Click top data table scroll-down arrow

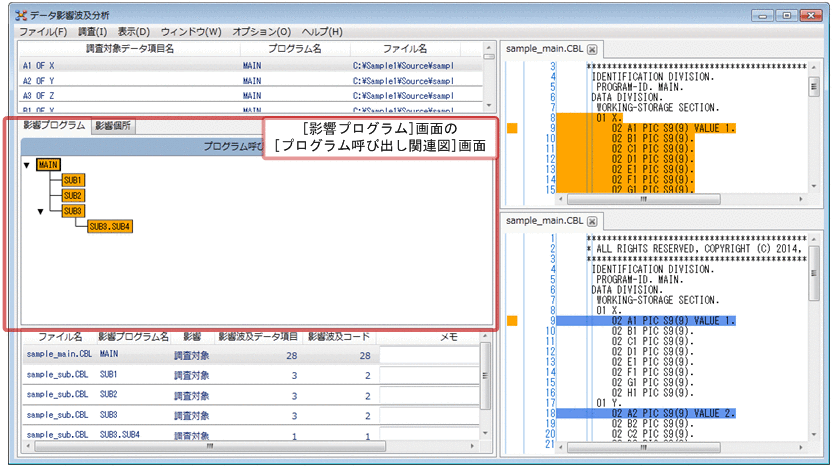(x=489, y=106)
